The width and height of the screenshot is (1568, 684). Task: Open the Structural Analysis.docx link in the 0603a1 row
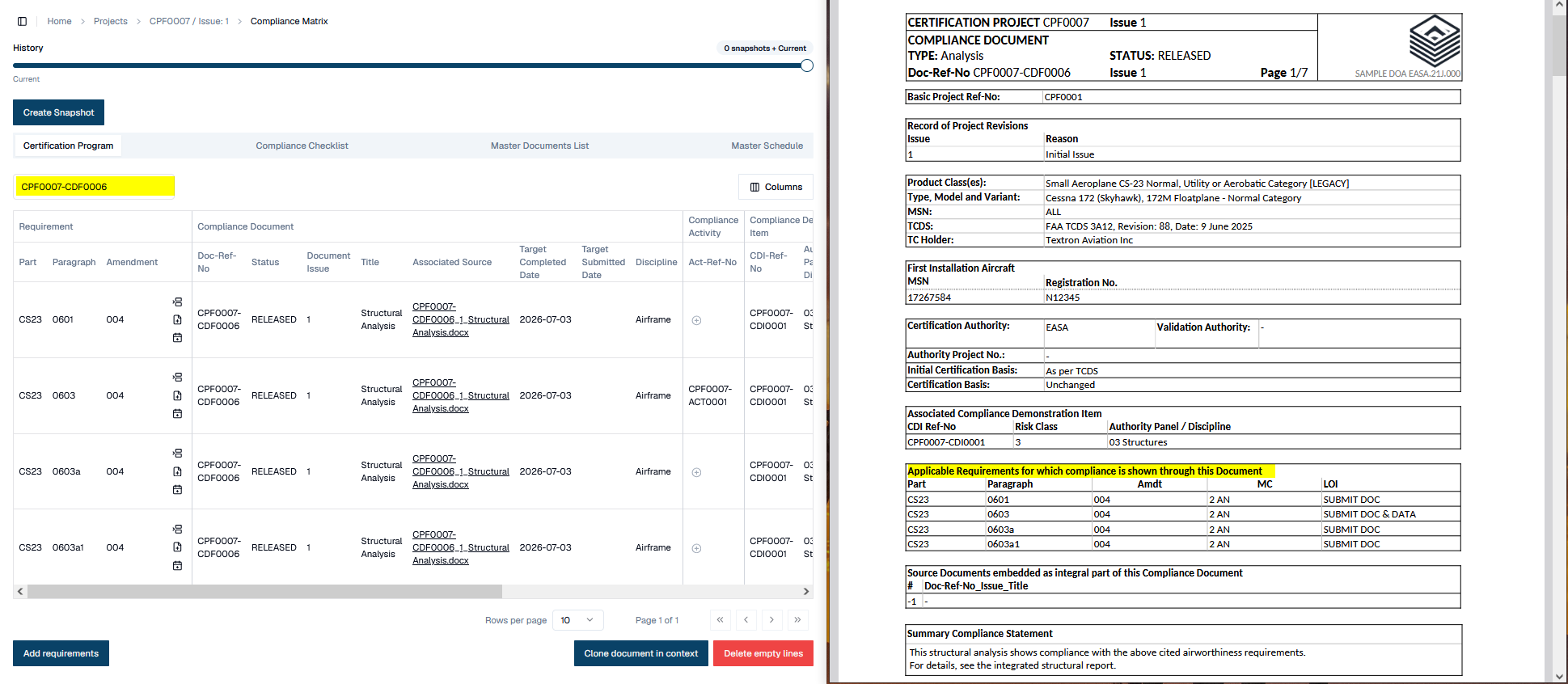(x=461, y=547)
